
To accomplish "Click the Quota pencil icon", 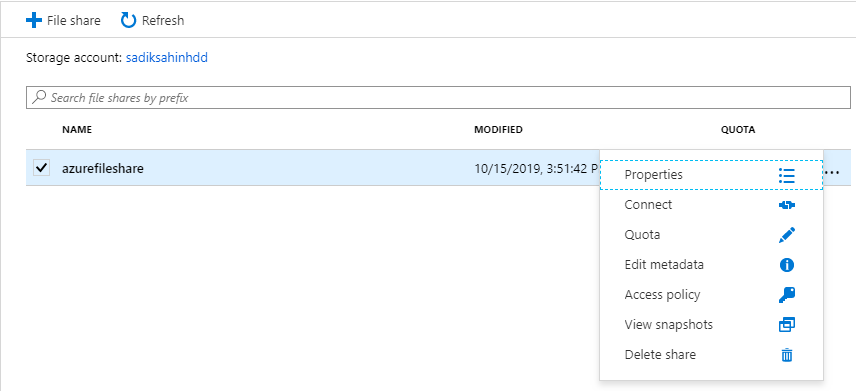I will pos(787,235).
